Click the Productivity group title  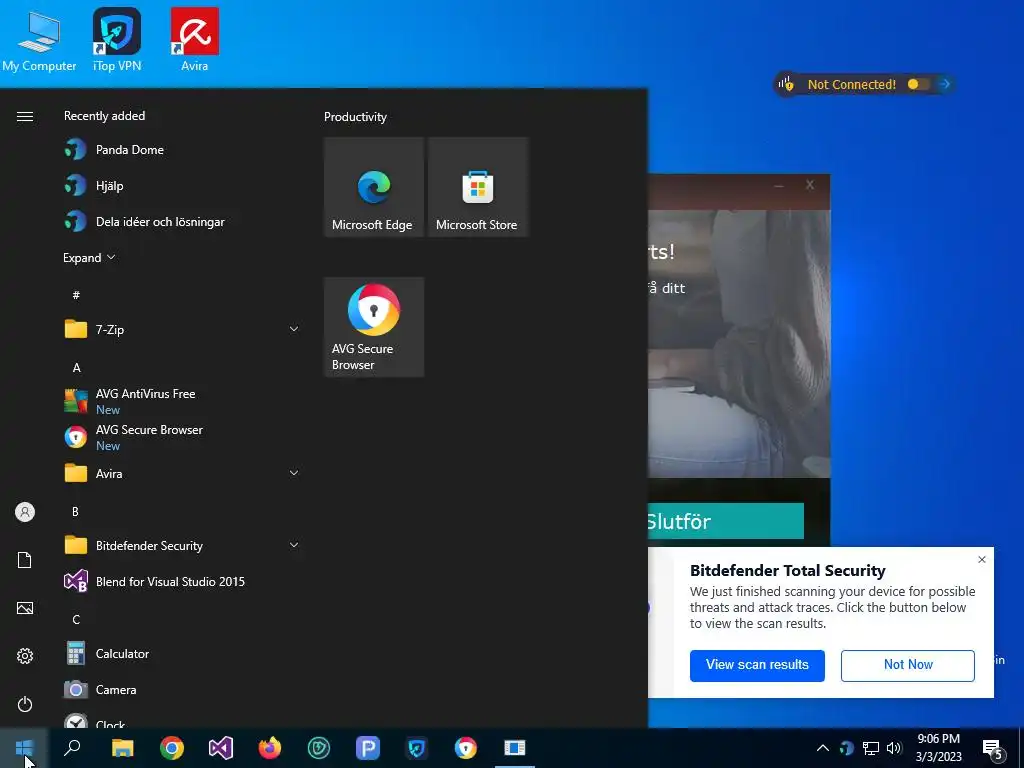pyautogui.click(x=355, y=117)
